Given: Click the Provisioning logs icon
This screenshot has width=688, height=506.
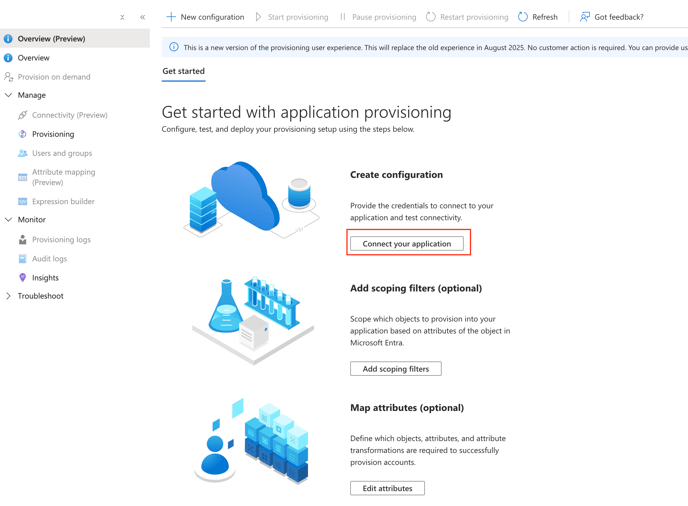Looking at the screenshot, I should tap(22, 240).
